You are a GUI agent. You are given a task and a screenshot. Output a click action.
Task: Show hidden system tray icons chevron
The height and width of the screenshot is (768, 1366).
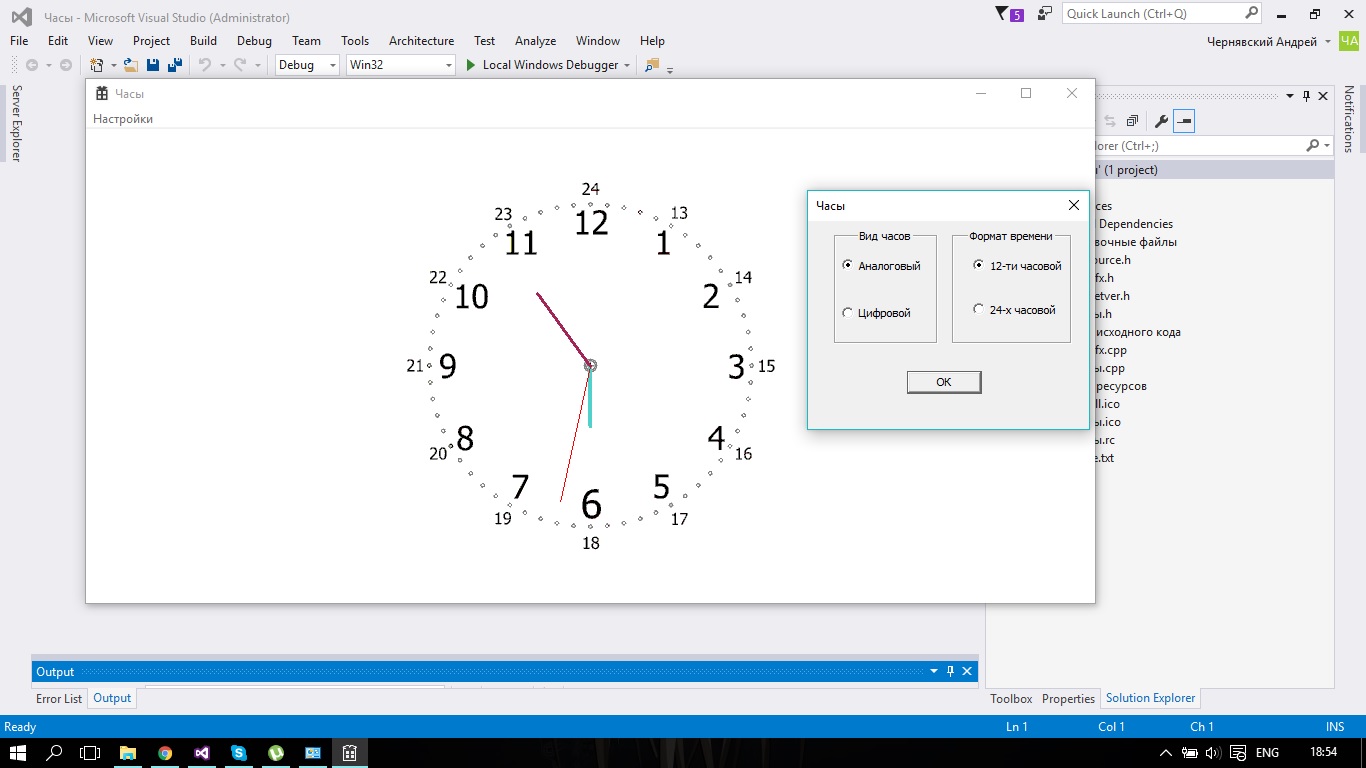point(1166,753)
